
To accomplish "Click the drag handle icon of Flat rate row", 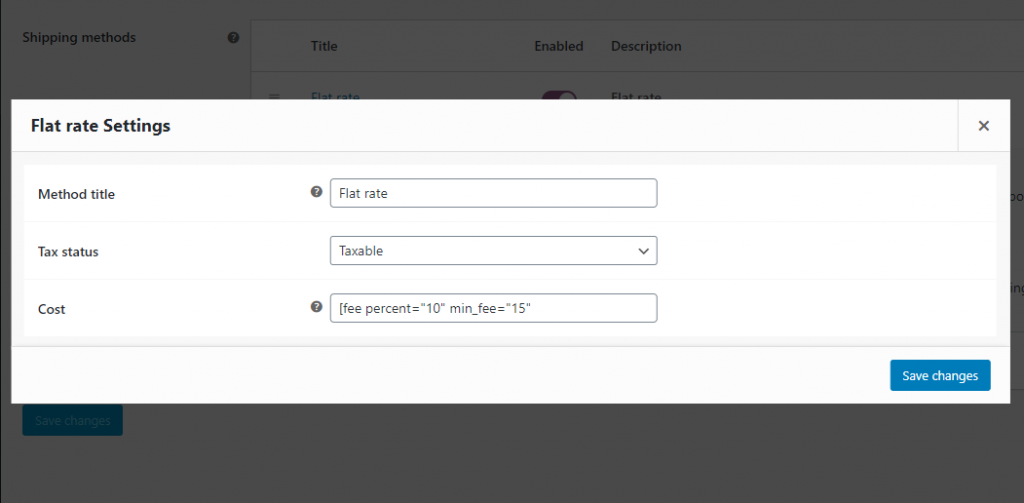I will click(274, 96).
